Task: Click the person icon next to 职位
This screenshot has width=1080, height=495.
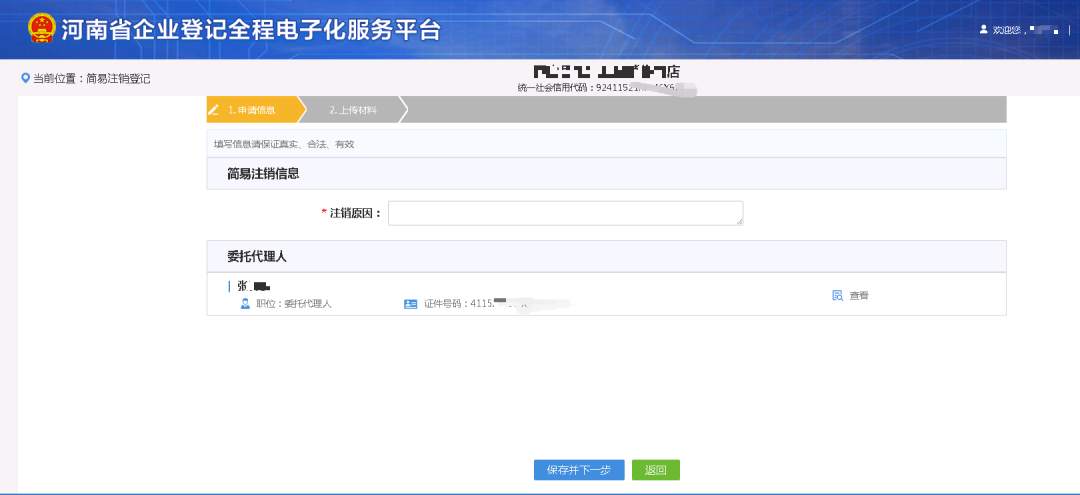Action: click(245, 304)
